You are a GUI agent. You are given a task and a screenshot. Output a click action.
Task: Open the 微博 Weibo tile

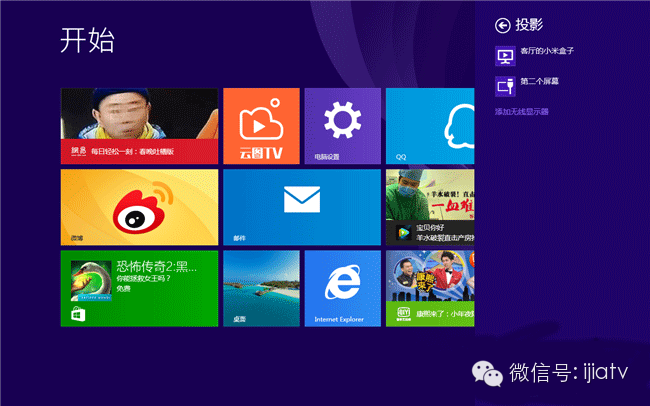coord(139,207)
